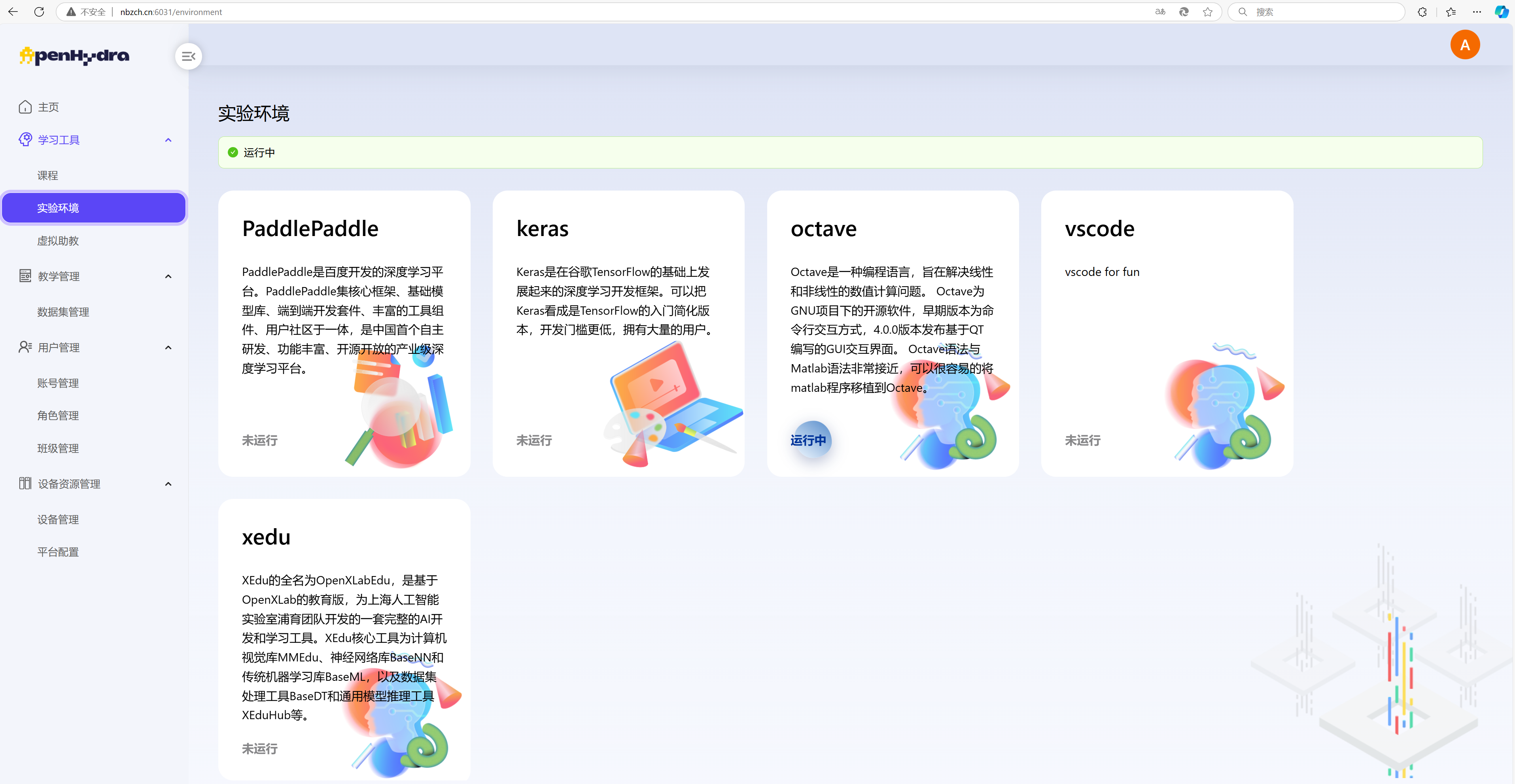
Task: Collapse the sidebar with the menu toggle icon
Action: point(188,57)
